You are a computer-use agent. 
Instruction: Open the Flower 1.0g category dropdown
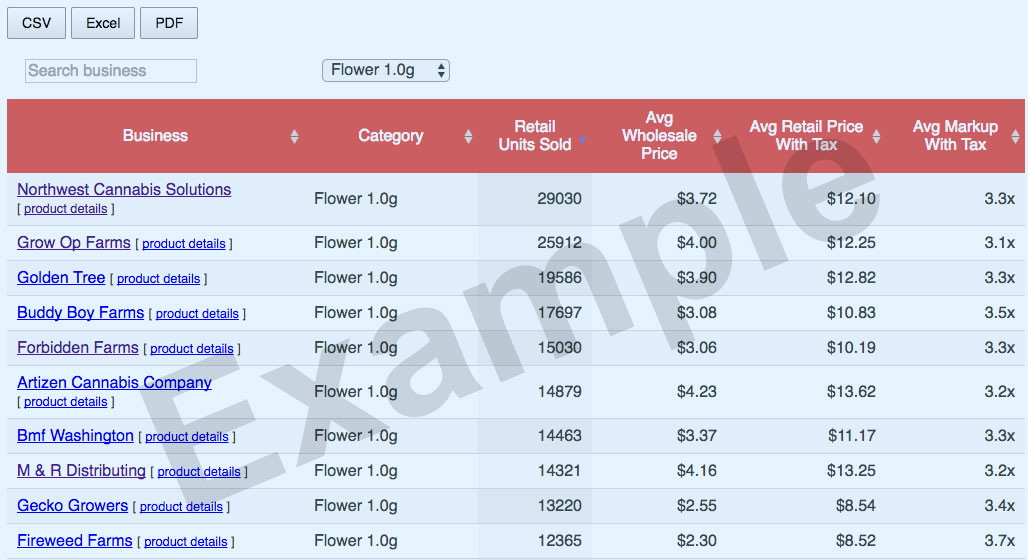tap(386, 70)
